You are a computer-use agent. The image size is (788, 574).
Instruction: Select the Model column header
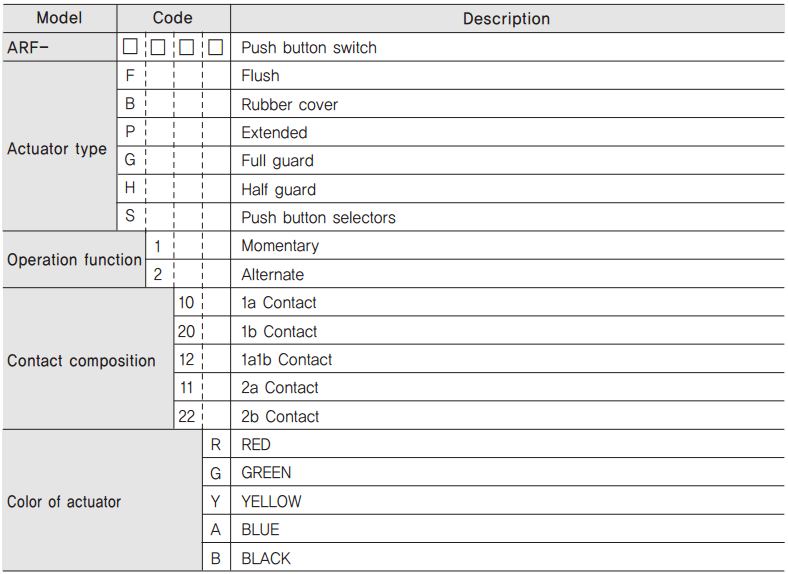coord(59,18)
